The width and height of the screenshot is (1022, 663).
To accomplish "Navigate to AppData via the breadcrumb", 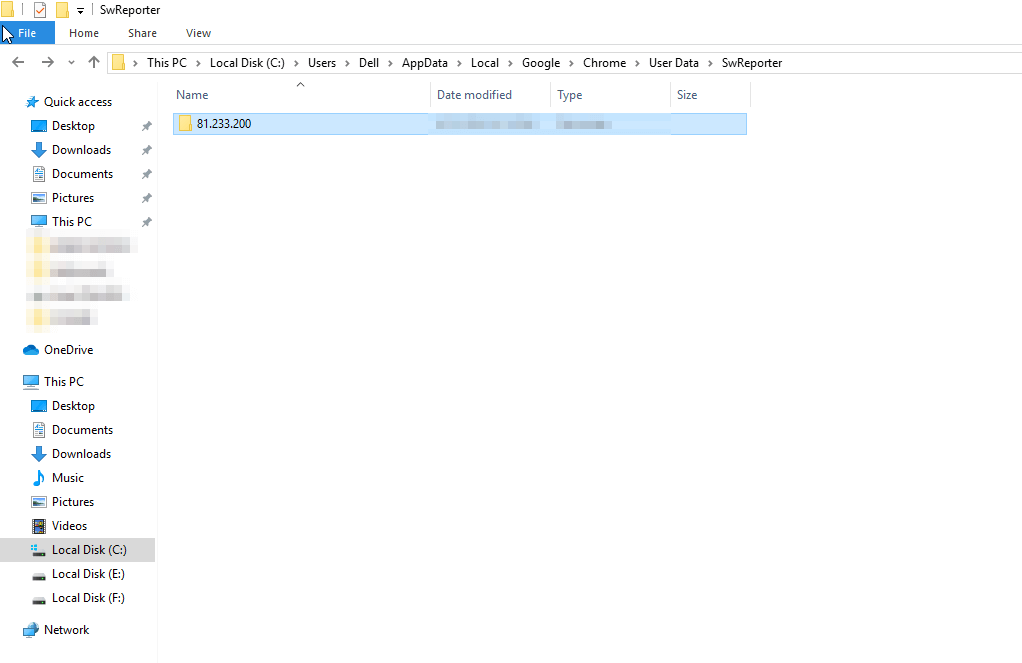I will tap(424, 62).
